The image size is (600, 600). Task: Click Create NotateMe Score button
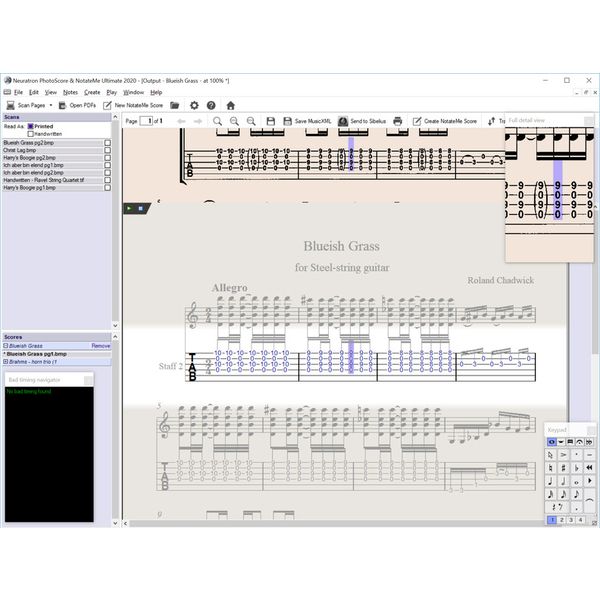point(445,121)
